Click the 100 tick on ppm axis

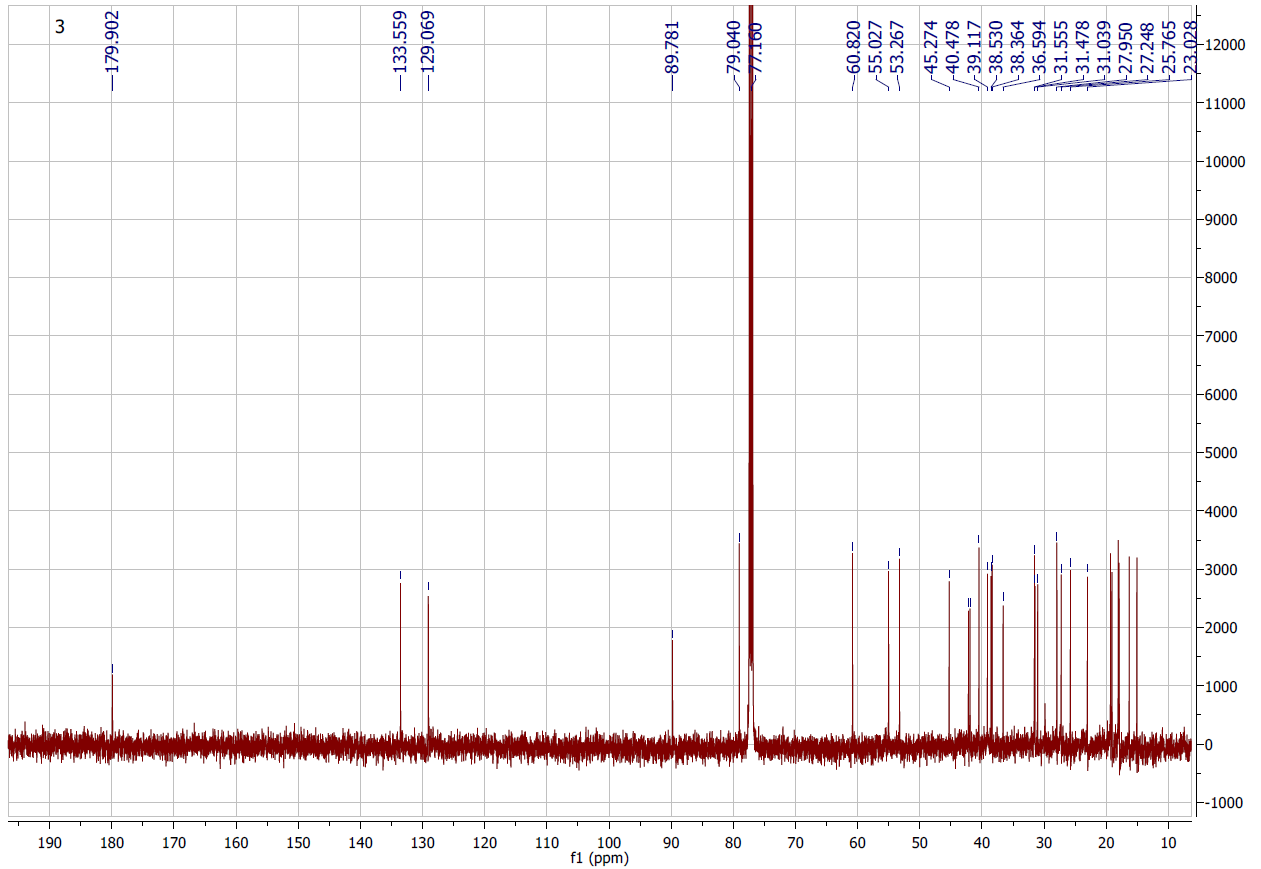[609, 842]
